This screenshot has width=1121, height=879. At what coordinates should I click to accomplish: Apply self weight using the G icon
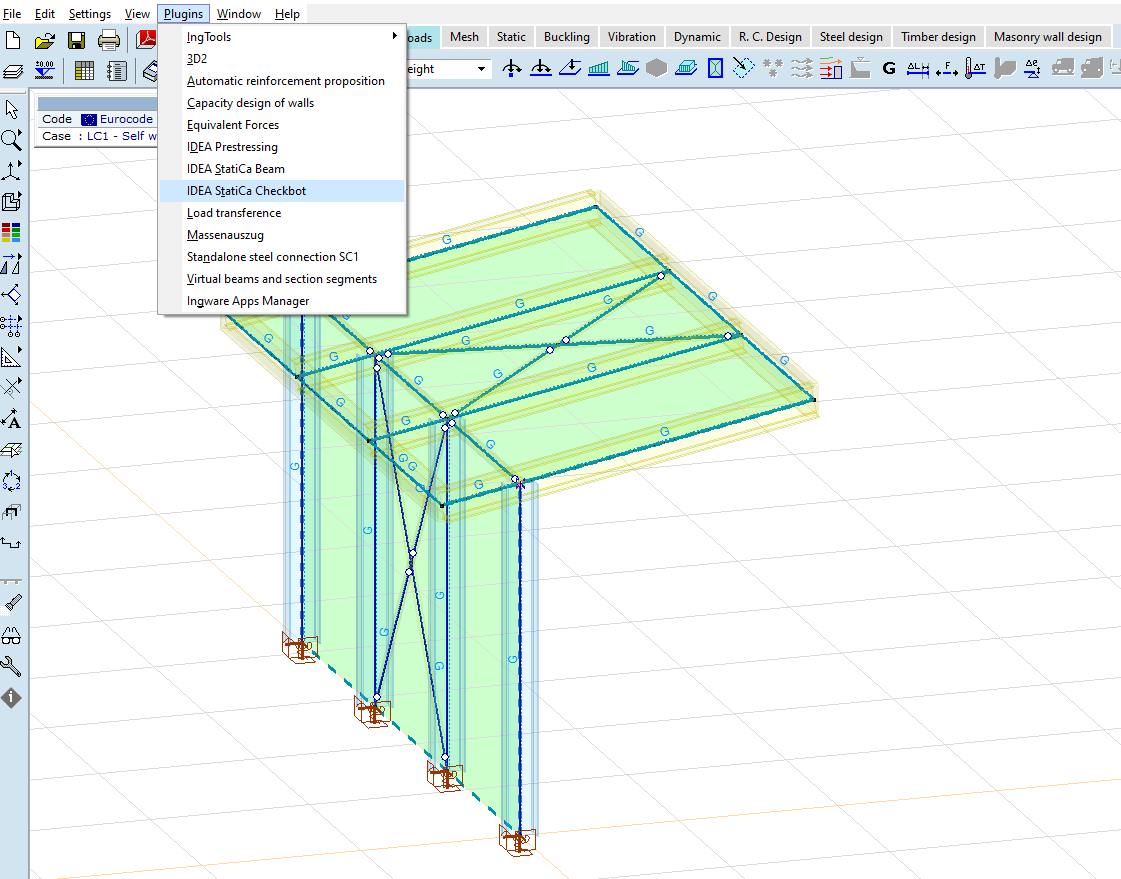[888, 68]
